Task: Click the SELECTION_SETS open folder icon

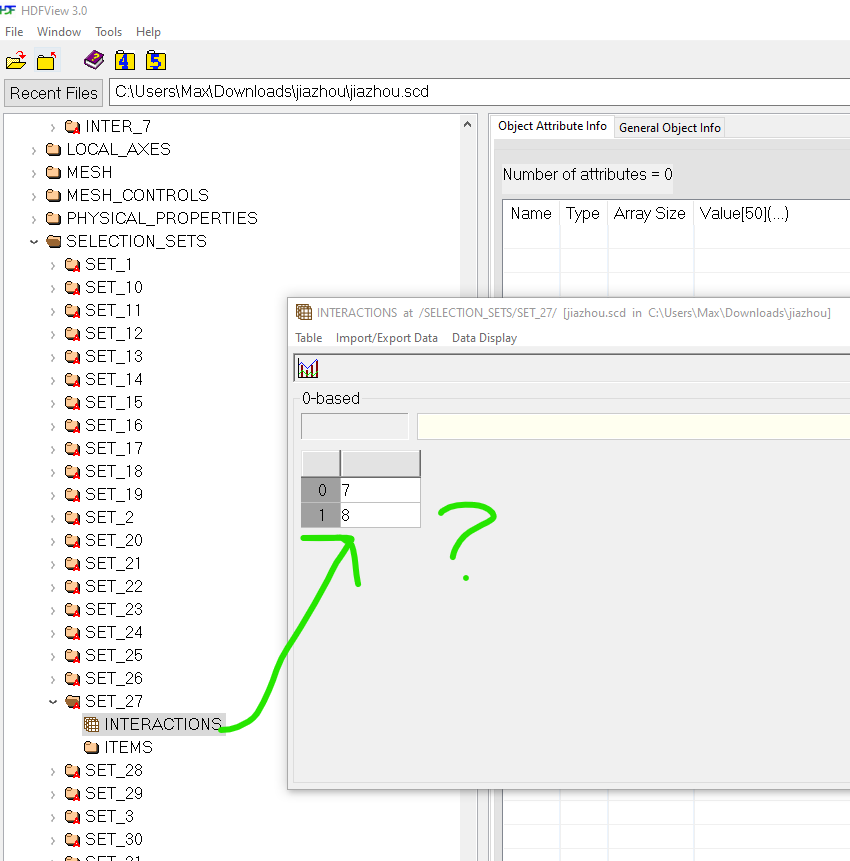Action: click(x=53, y=241)
